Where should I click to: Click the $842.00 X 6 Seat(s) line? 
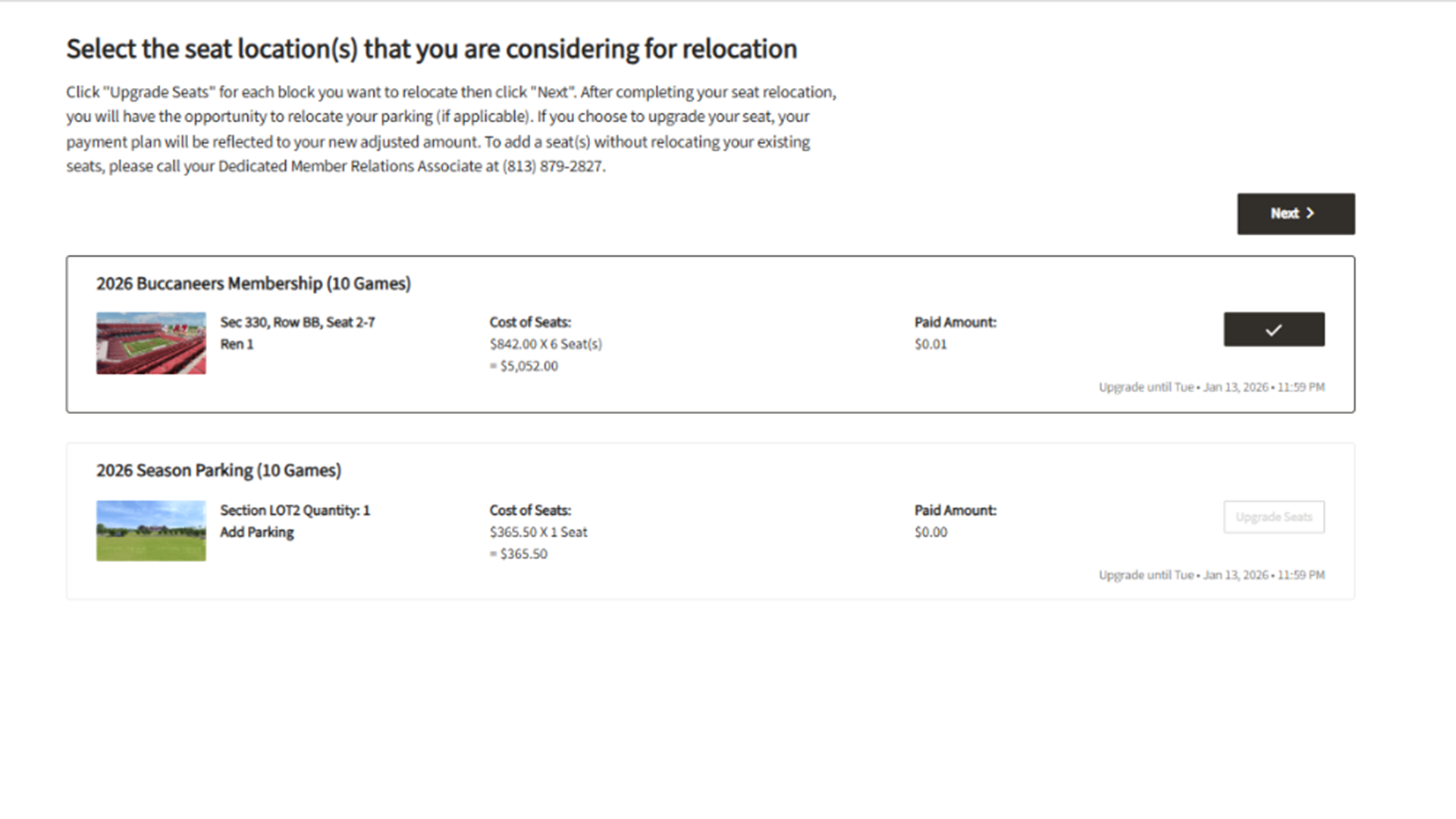545,344
